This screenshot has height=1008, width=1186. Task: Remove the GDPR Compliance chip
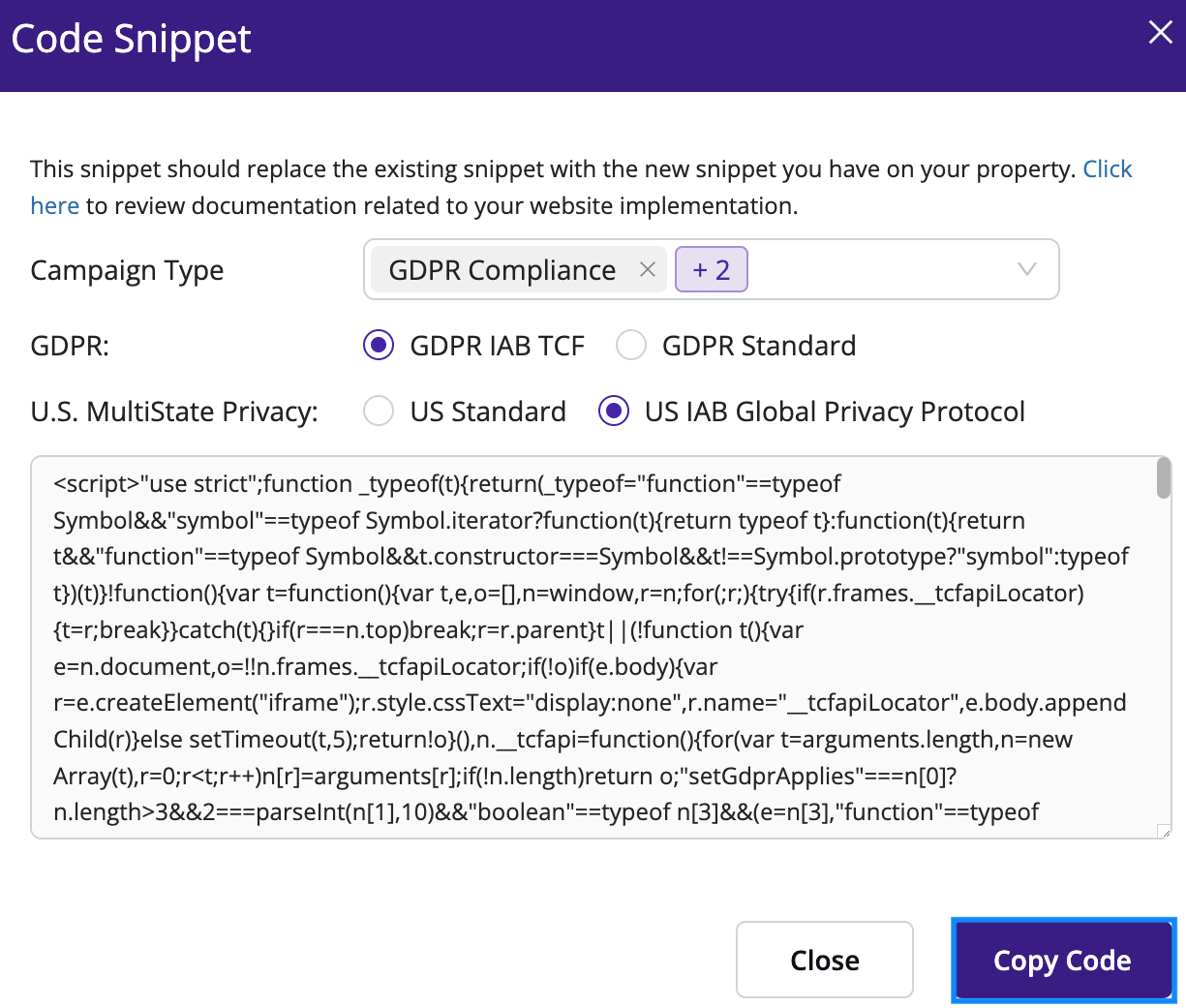point(648,270)
